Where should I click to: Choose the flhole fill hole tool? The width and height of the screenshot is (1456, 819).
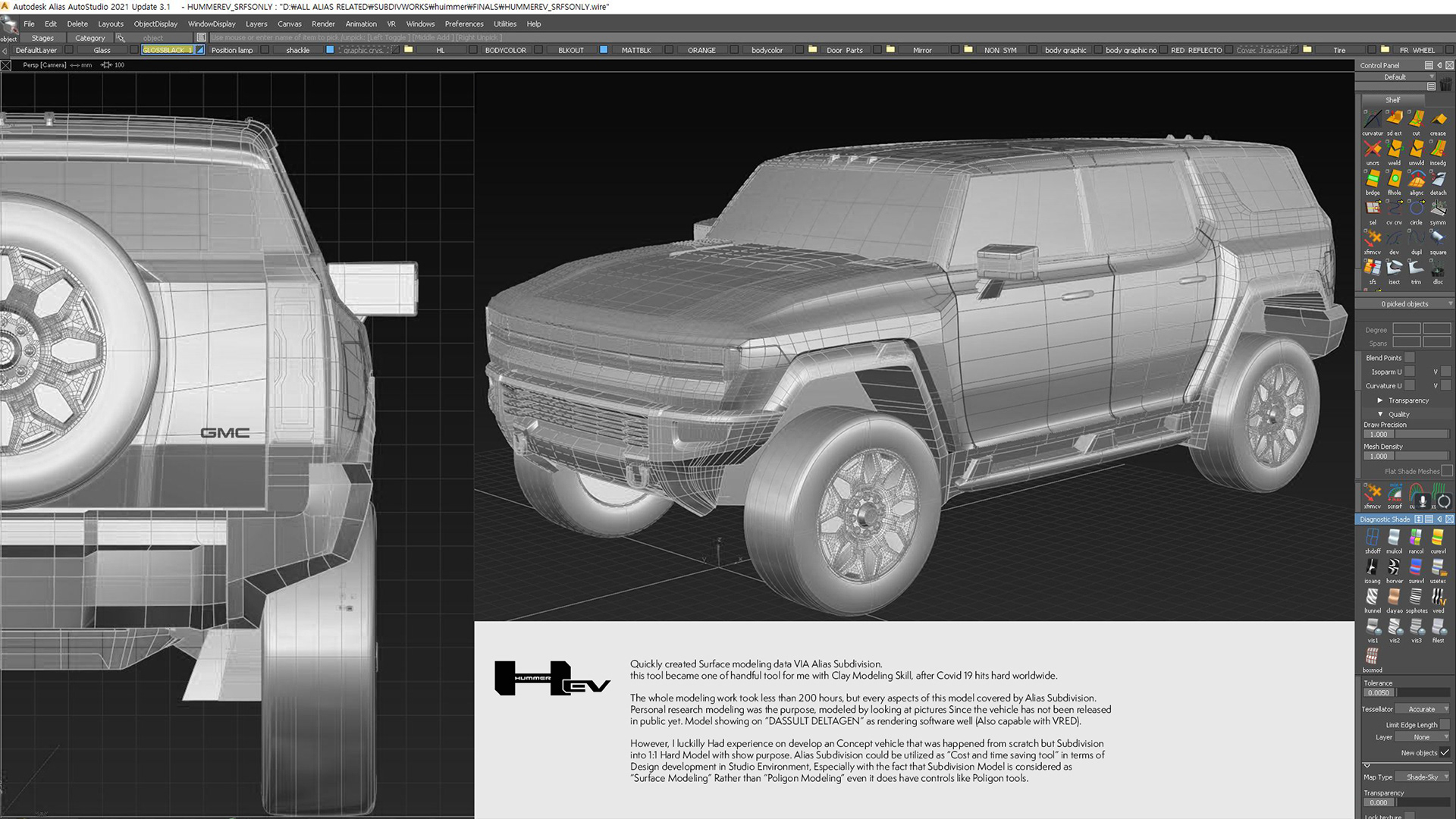pos(1395,179)
